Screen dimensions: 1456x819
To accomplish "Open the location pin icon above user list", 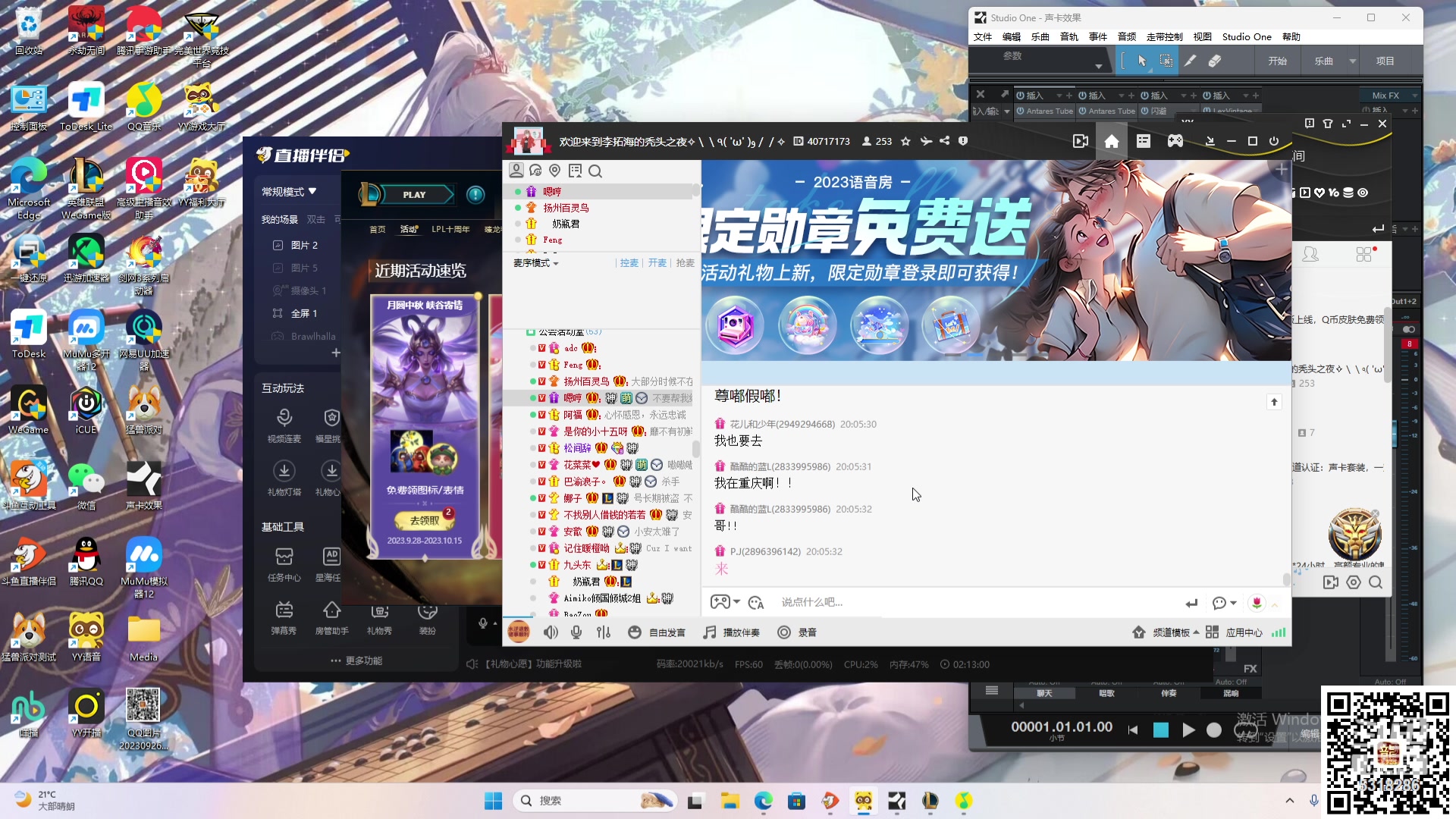I will click(x=555, y=171).
